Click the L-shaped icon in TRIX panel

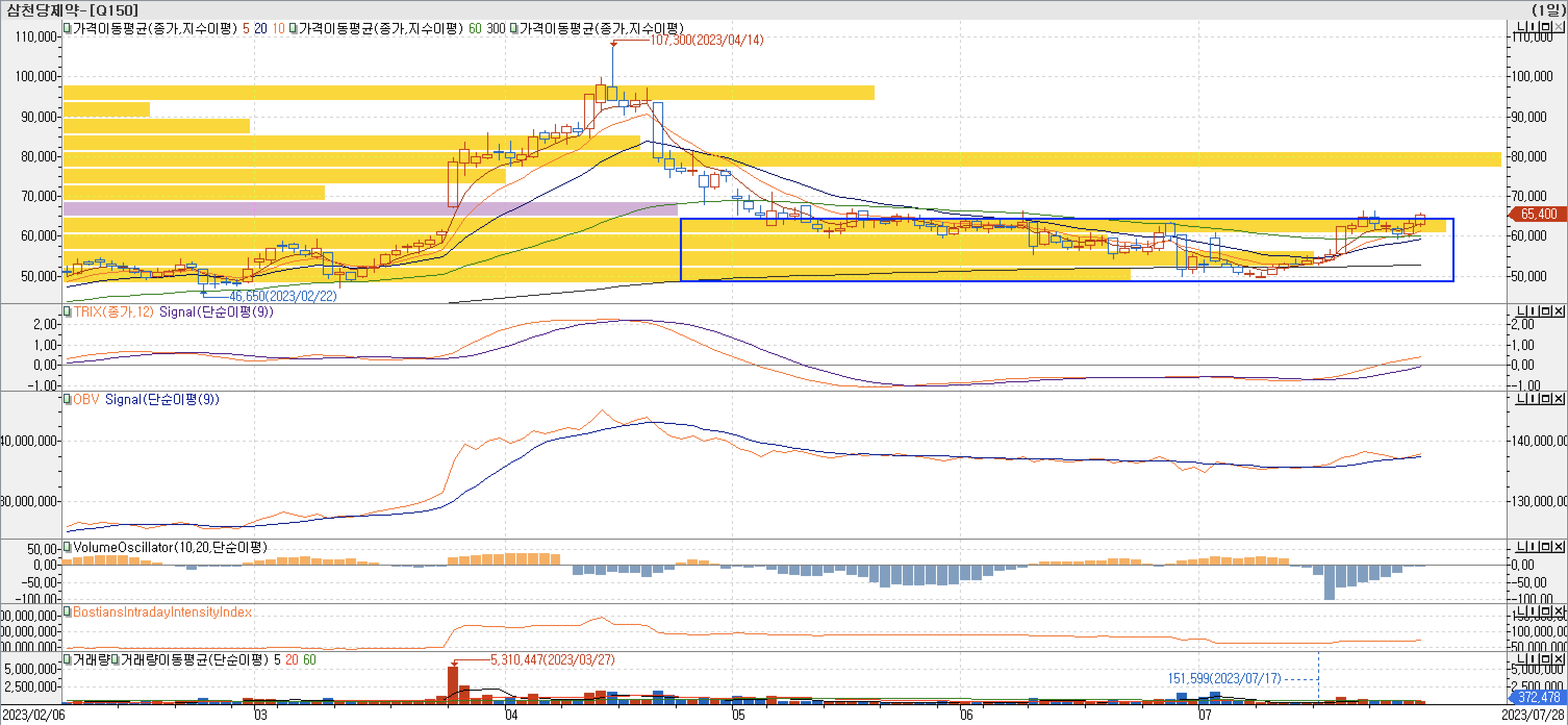[1522, 311]
